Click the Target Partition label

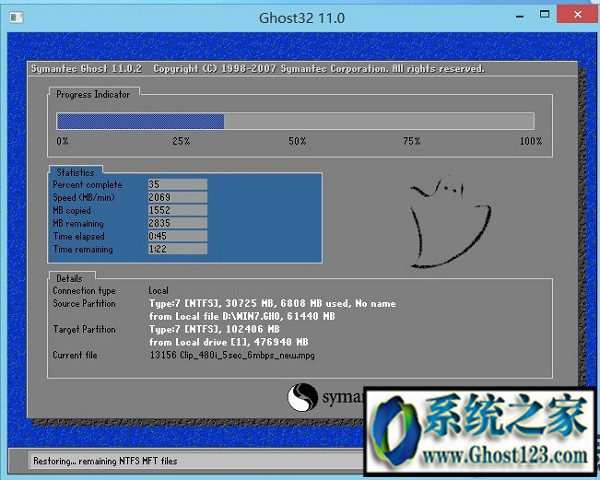coord(84,329)
